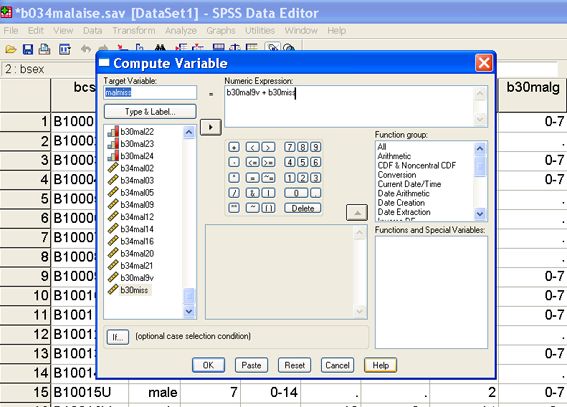Insert selected function with up-arrow button
The image size is (567, 407).
[357, 213]
